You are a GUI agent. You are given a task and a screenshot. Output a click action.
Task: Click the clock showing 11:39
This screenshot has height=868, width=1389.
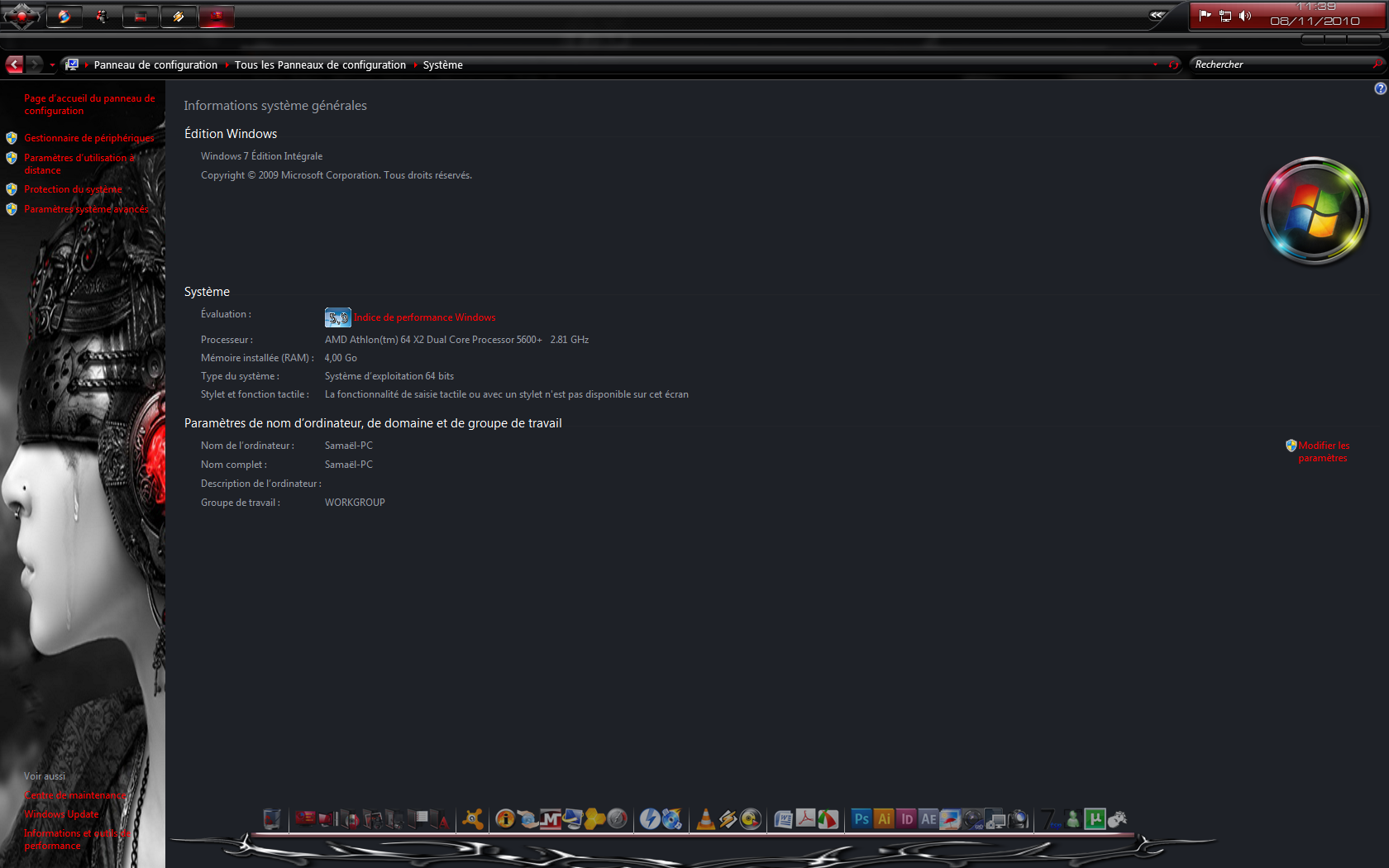click(1315, 7)
